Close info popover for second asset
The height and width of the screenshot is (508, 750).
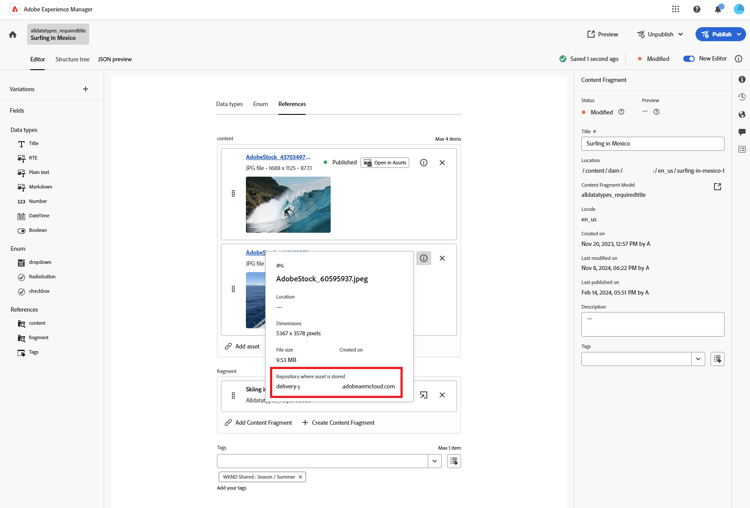point(424,258)
